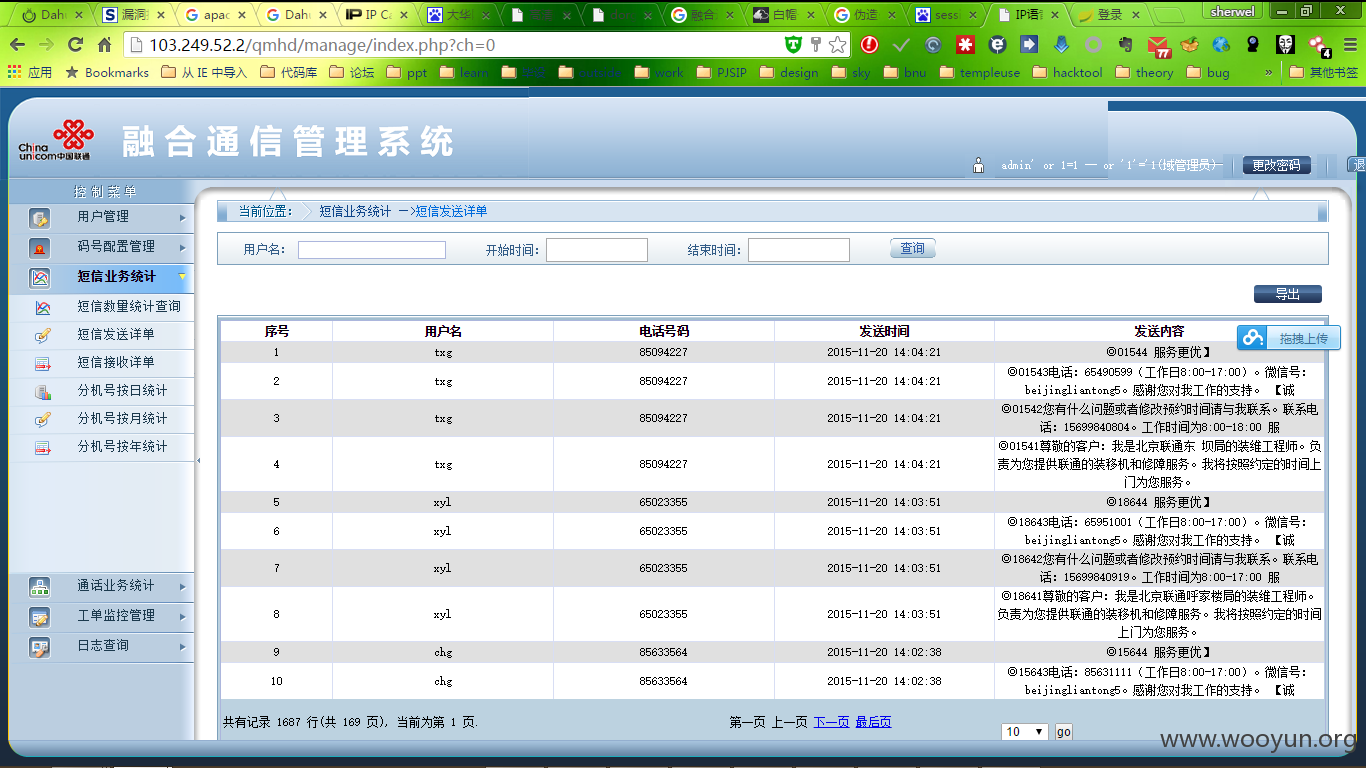The image size is (1366, 768).
Task: Click the 分机号按年统计 icon
Action: 42,448
